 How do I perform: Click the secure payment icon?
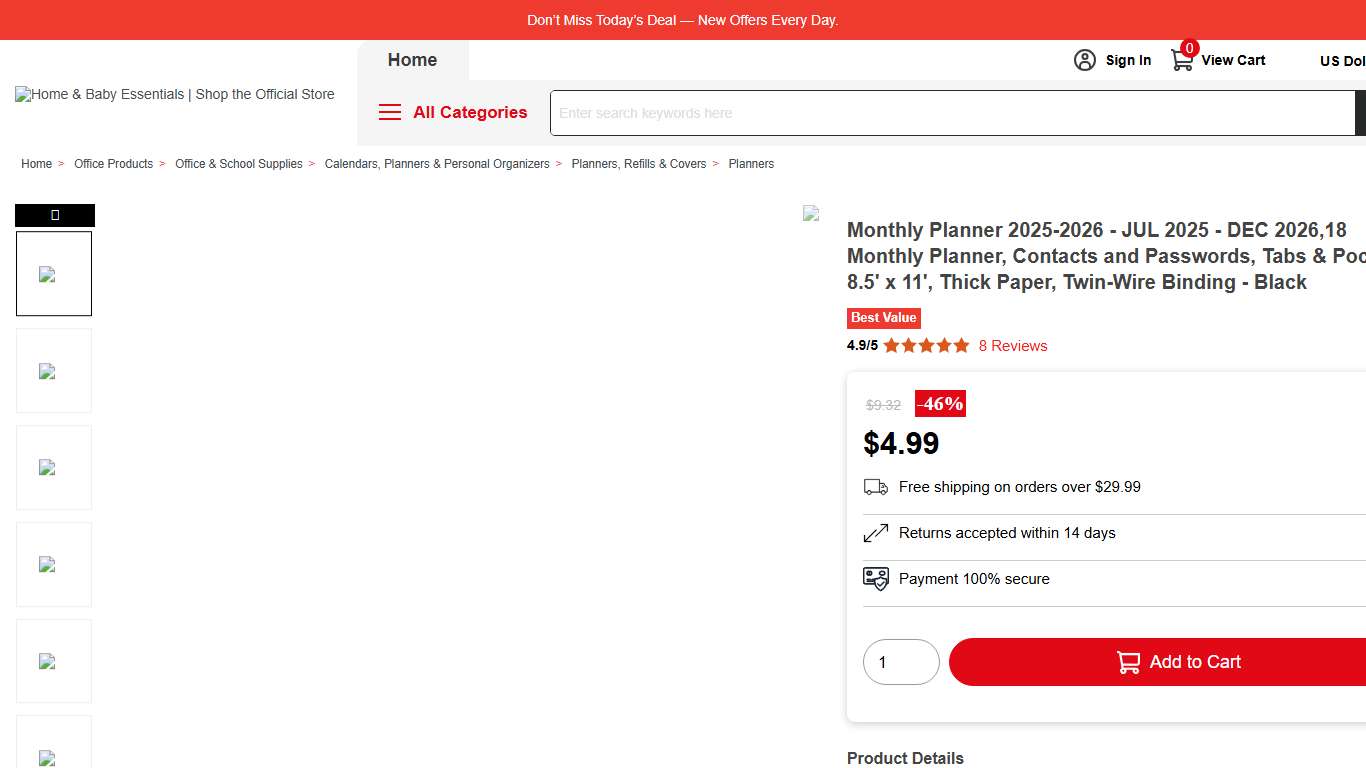click(x=876, y=579)
